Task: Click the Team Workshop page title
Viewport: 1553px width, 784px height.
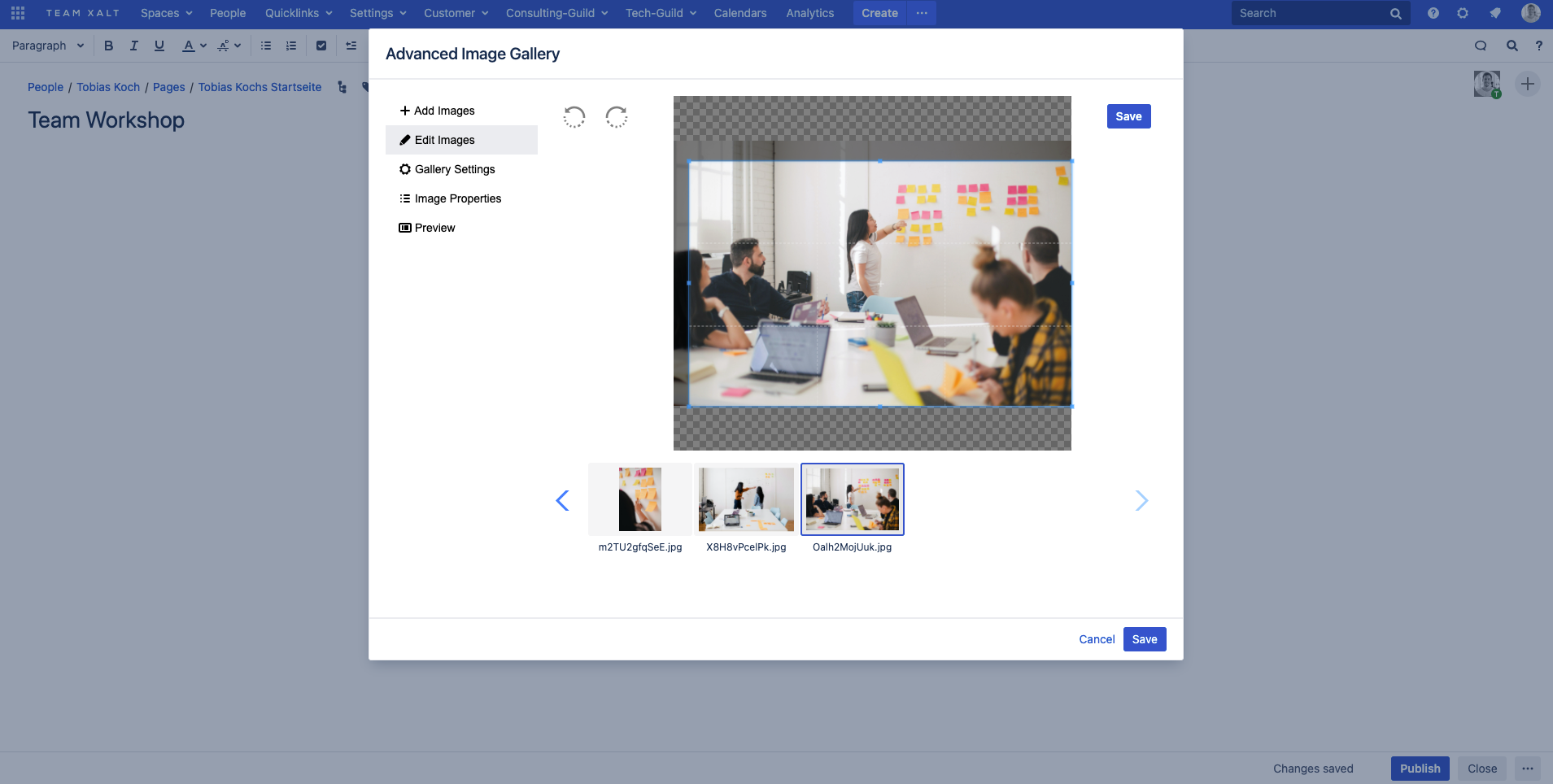Action: (x=107, y=120)
